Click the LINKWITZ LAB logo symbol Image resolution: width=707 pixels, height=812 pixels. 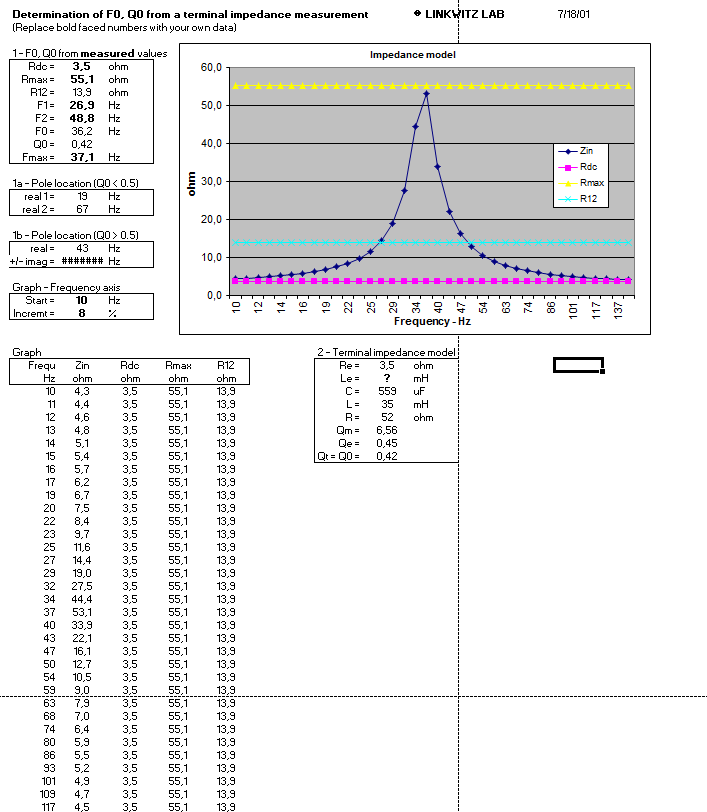pyautogui.click(x=416, y=15)
